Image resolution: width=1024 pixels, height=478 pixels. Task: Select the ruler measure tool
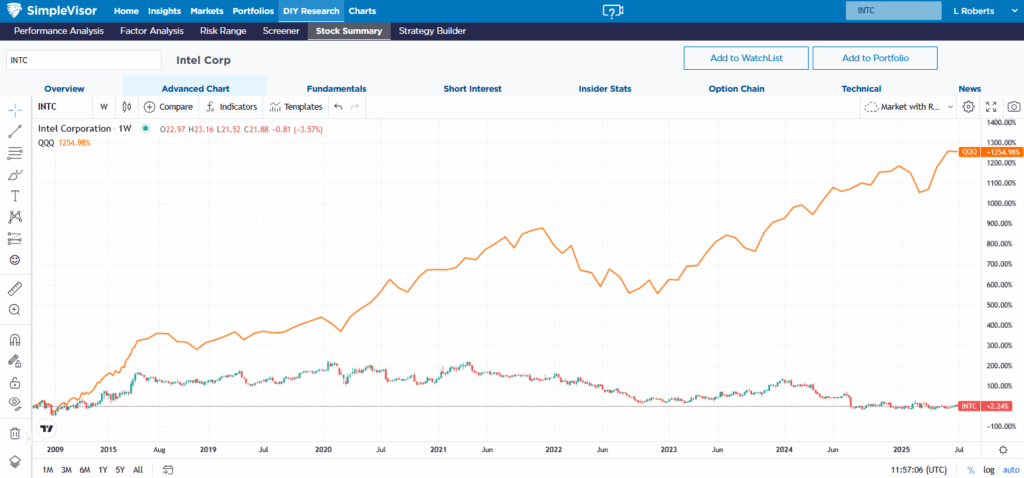(x=15, y=287)
